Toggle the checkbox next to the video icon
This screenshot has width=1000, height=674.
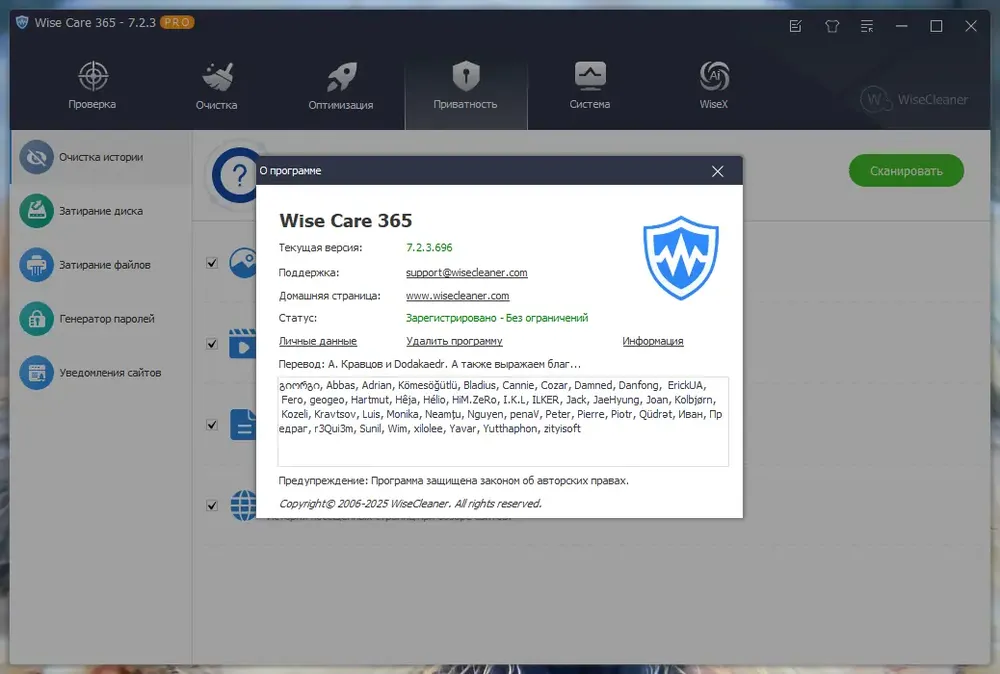[x=212, y=344]
